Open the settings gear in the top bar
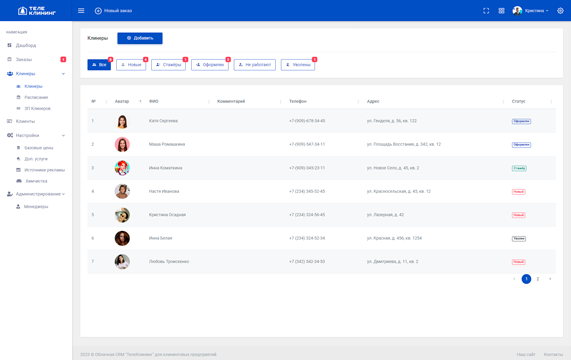Image resolution: width=571 pixels, height=360 pixels. coord(560,11)
